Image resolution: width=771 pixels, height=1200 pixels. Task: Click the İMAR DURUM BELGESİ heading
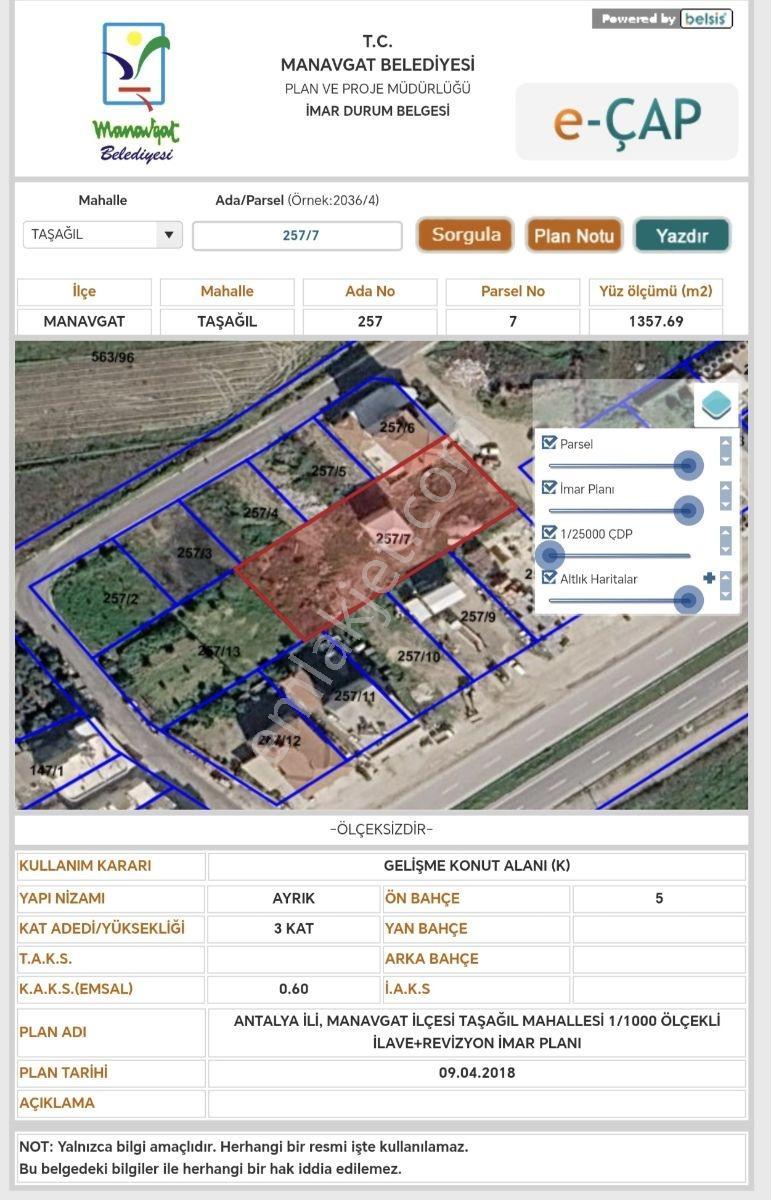click(x=377, y=111)
